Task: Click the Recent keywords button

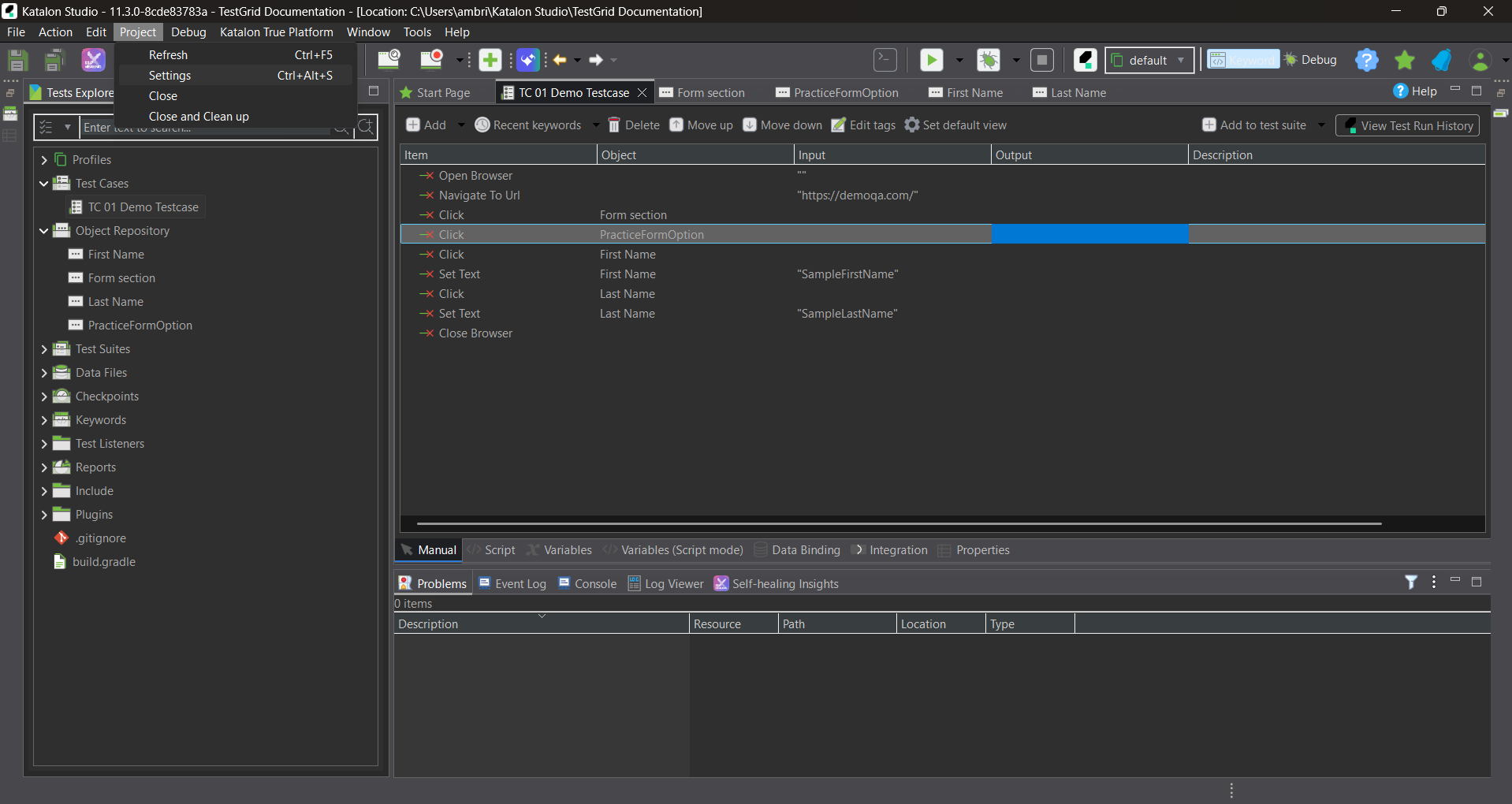Action: coord(528,125)
